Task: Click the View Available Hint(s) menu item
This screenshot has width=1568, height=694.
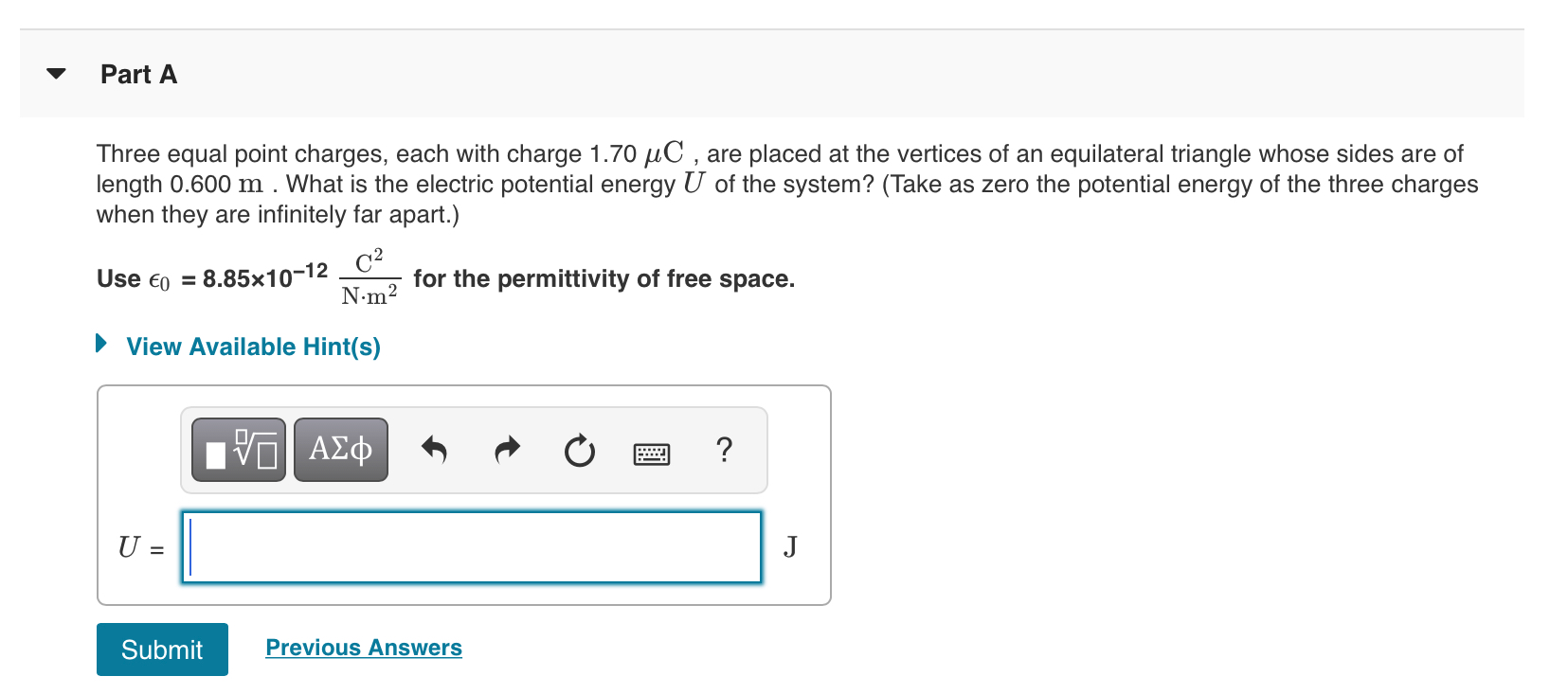Action: (252, 346)
